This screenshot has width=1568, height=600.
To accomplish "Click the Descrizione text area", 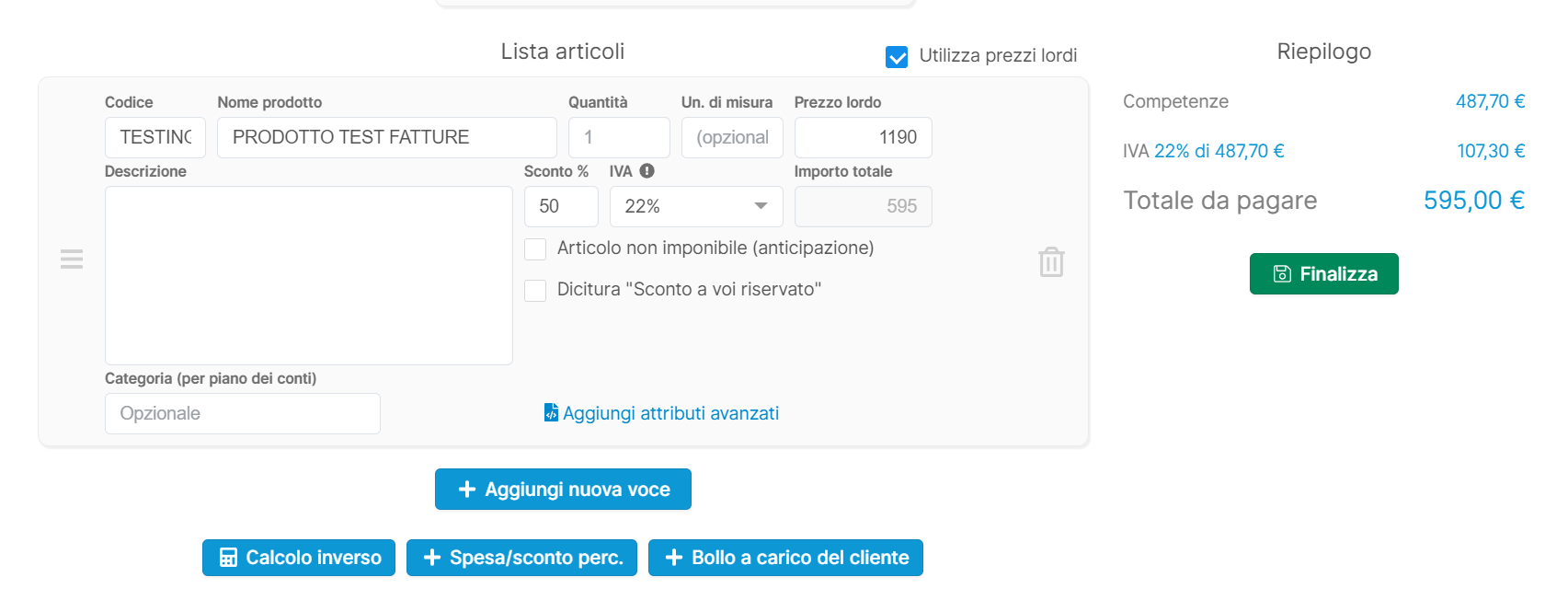I will point(309,274).
